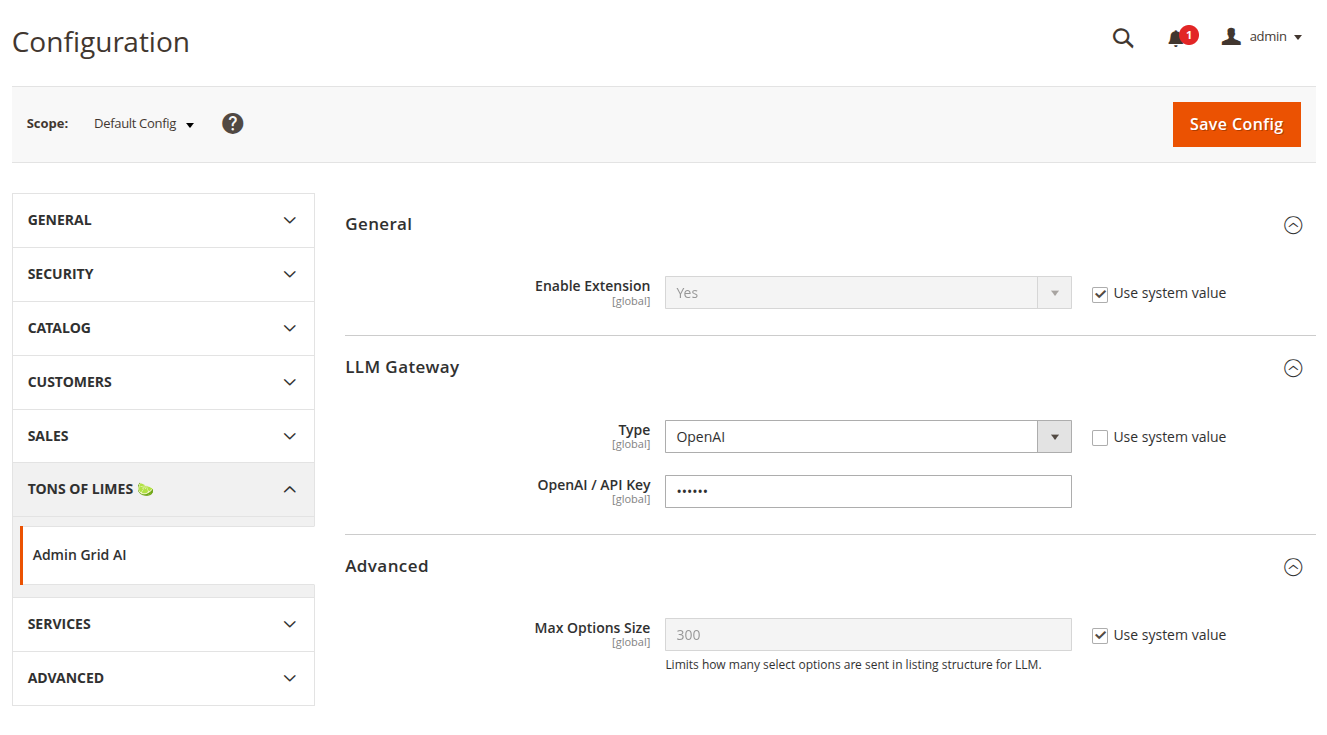
Task: Click the admin user avatar icon
Action: point(1231,36)
